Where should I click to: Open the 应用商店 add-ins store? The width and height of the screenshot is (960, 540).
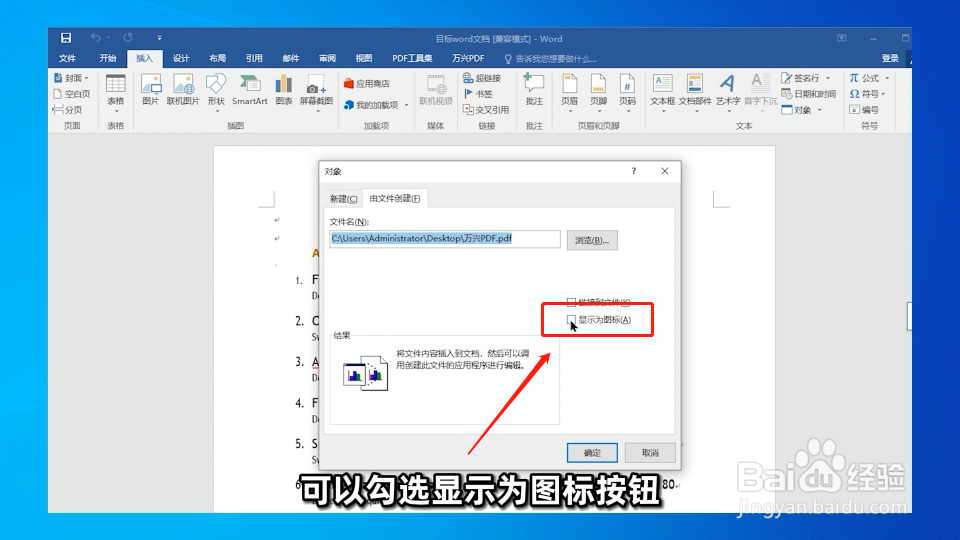367,83
